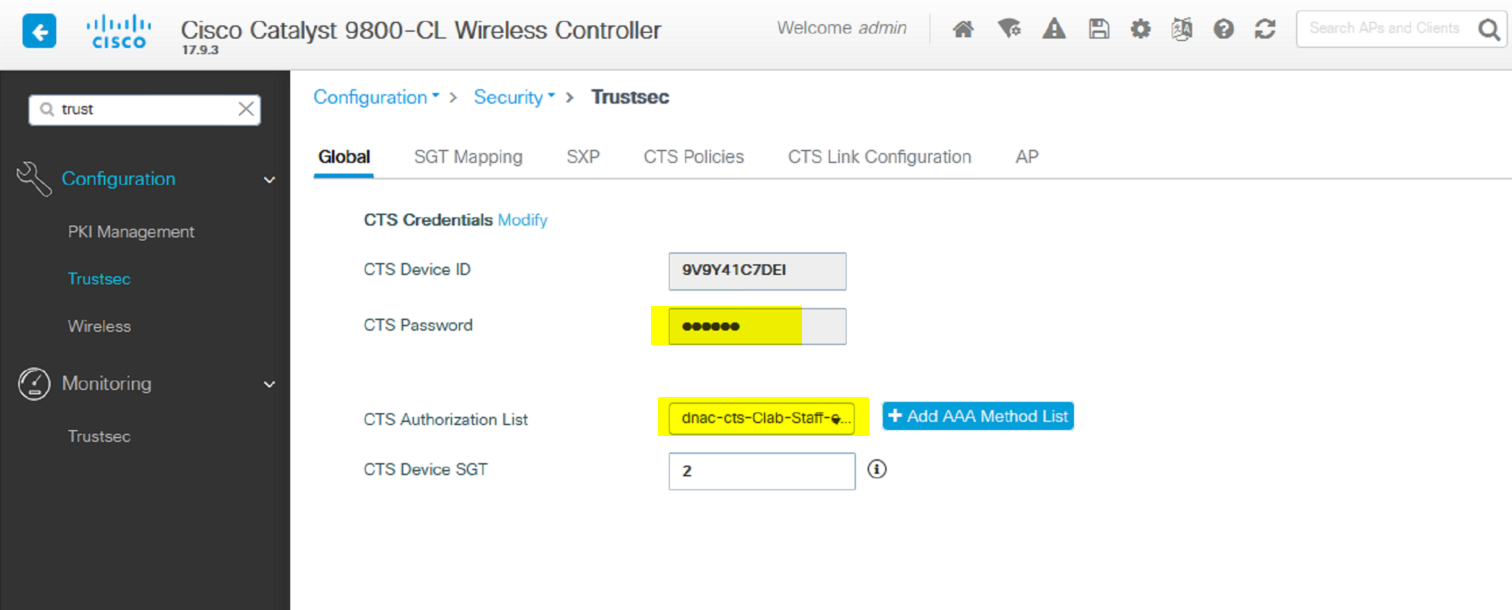Screen dimensions: 1512x610
Task: Switch to the CTS Policies tab
Action: (694, 157)
